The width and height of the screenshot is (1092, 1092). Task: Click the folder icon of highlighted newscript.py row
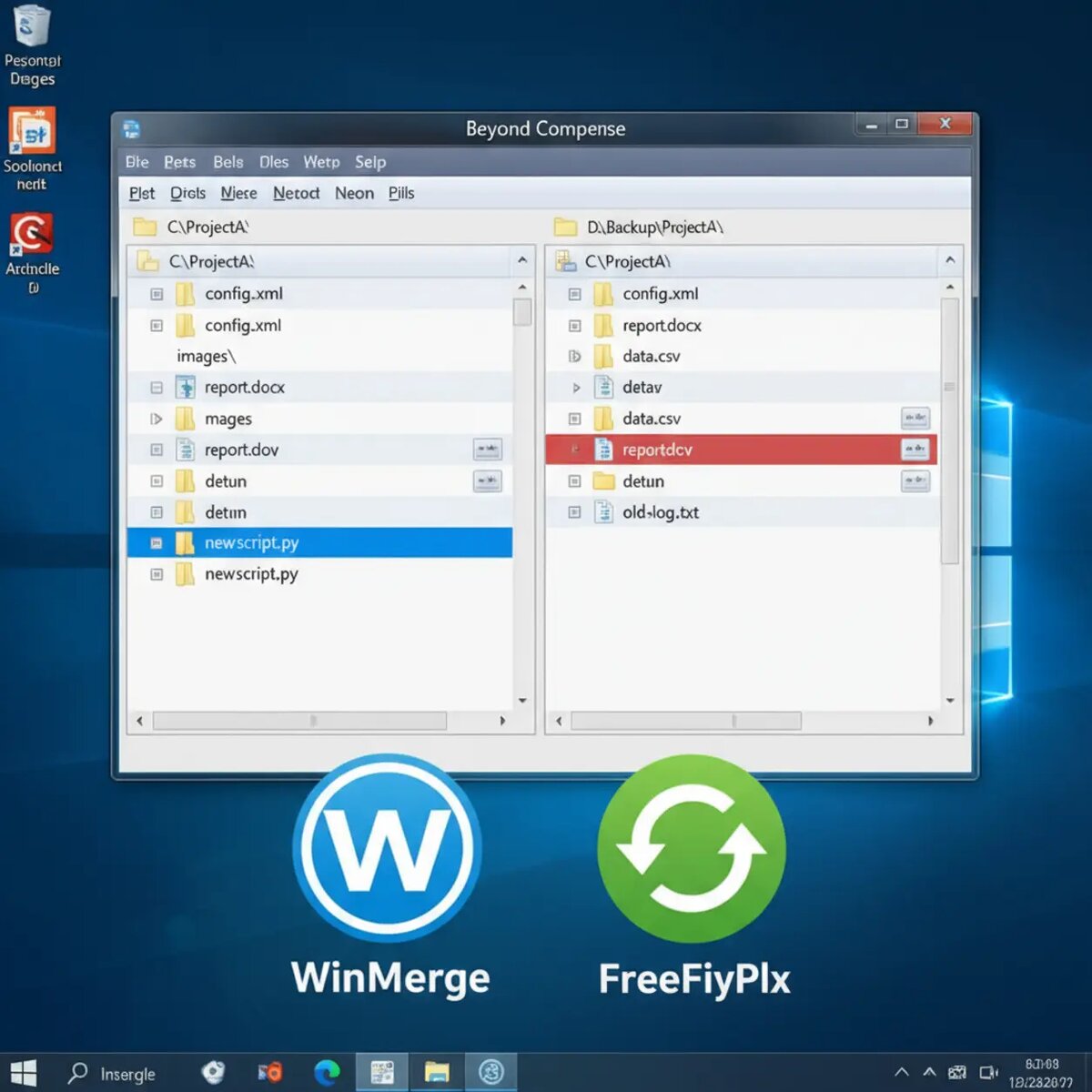click(185, 543)
